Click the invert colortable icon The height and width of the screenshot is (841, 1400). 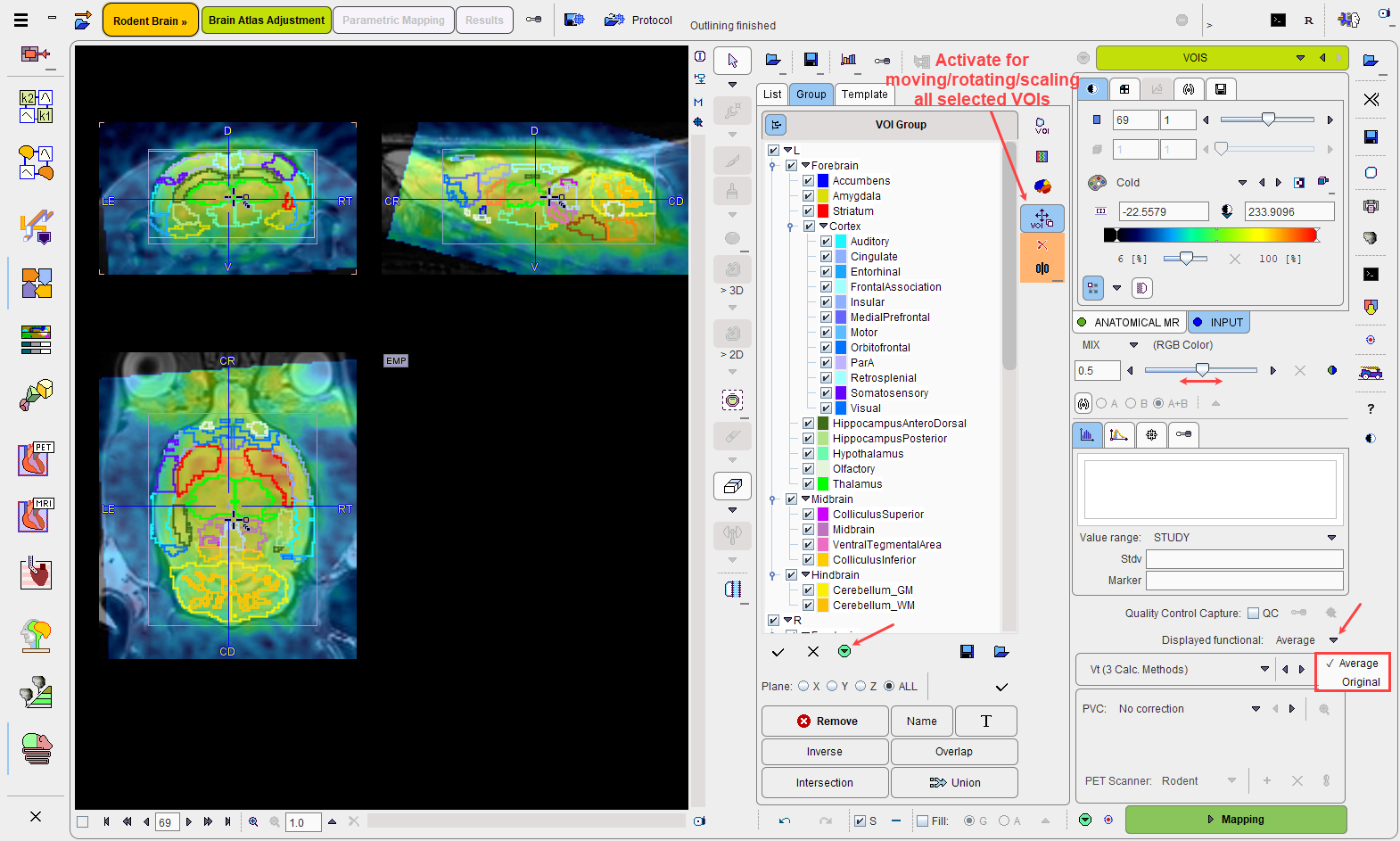pos(1300,183)
